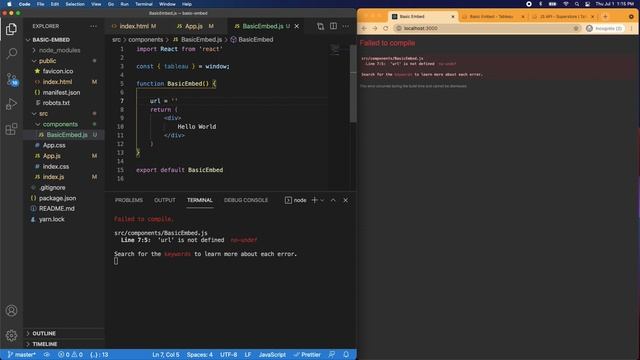Screen dimensions: 640x360
Task: Expand the Timeline section
Action: [44, 344]
